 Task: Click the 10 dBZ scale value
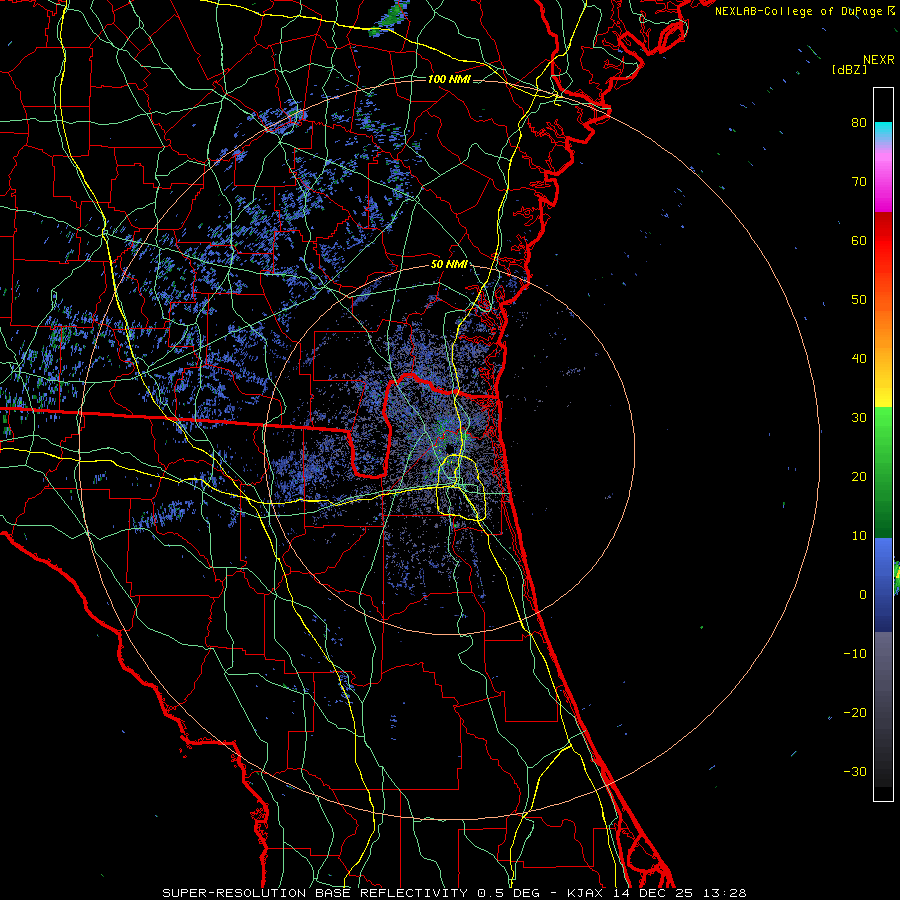pyautogui.click(x=859, y=536)
